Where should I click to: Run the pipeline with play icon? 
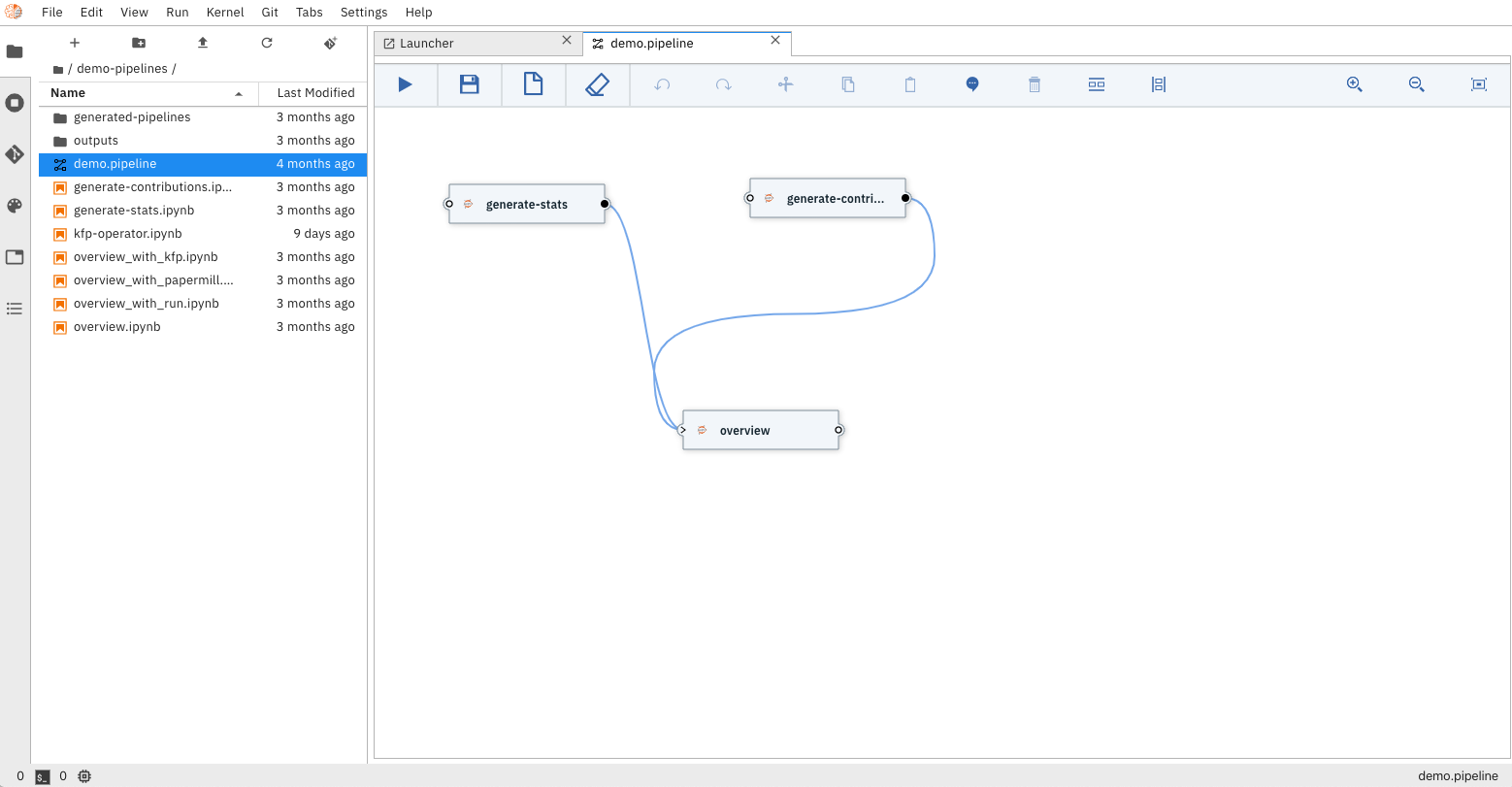[406, 84]
